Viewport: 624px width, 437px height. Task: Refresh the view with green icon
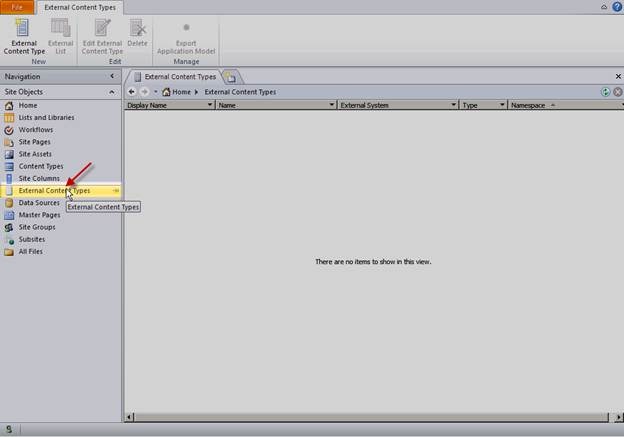pyautogui.click(x=605, y=92)
